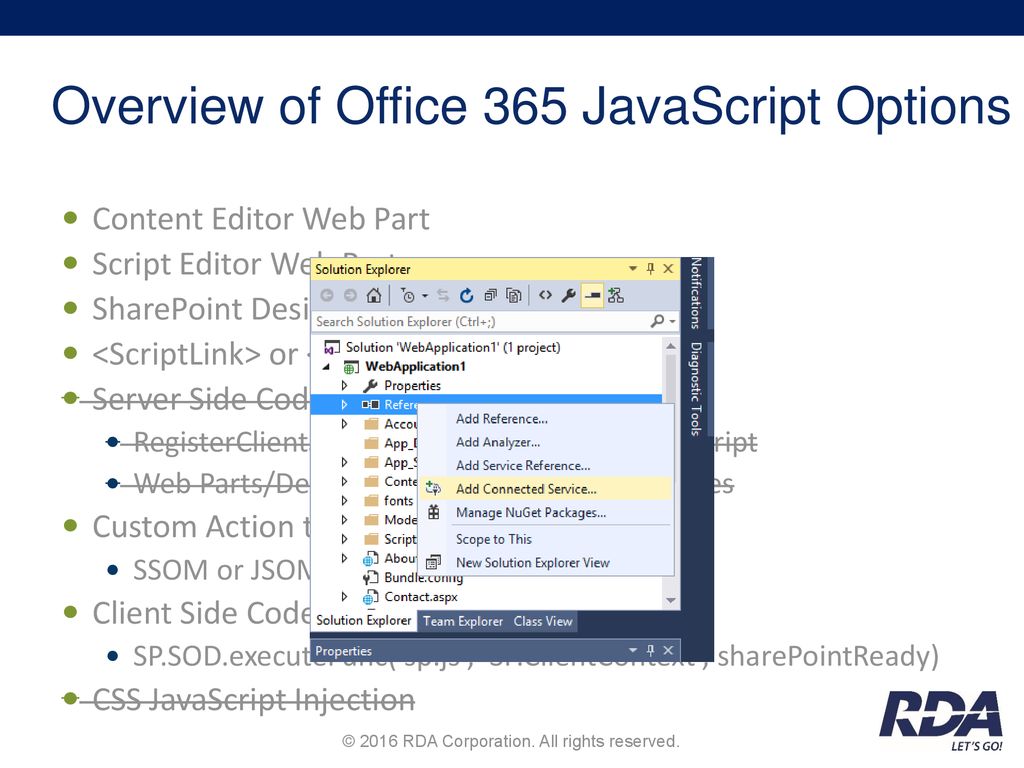Click the magnifier search icon in search box
This screenshot has width=1024, height=768.
pos(658,321)
